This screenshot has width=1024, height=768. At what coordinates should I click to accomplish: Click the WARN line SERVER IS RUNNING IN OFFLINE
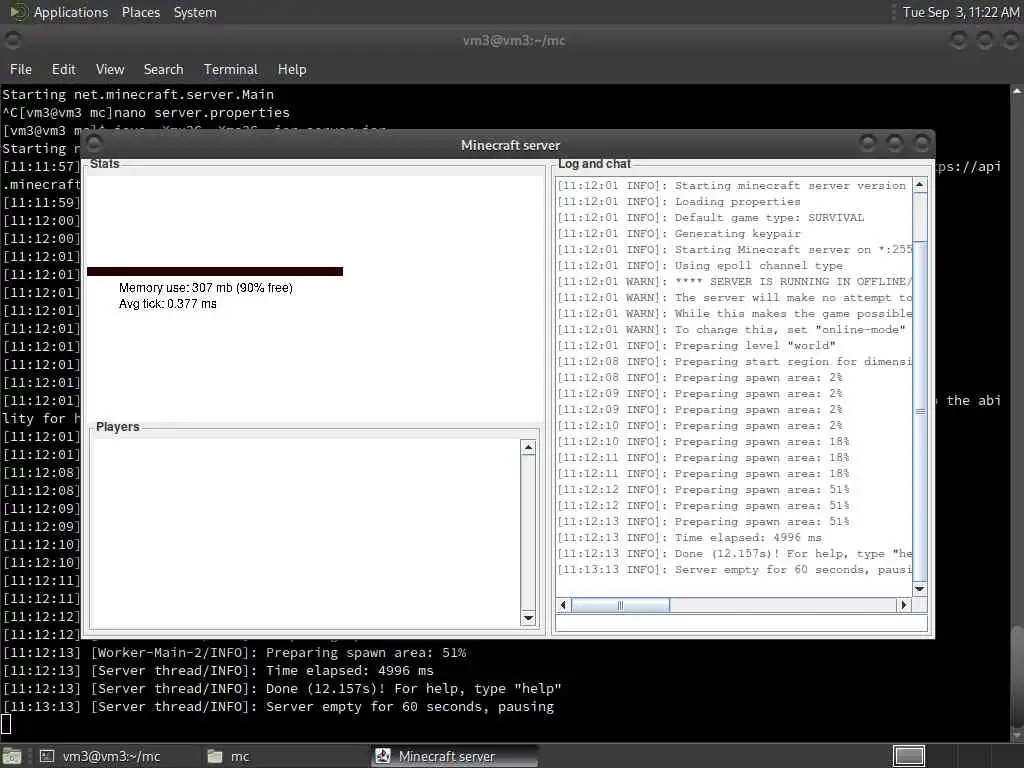tap(734, 281)
